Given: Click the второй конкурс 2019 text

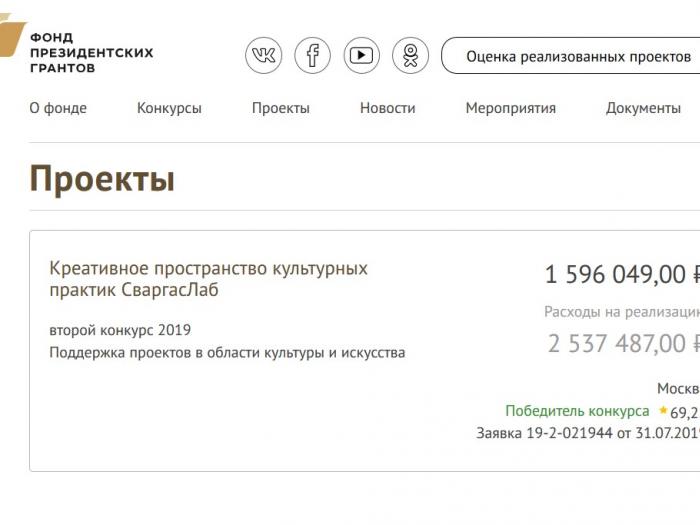Looking at the screenshot, I should pyautogui.click(x=120, y=330).
